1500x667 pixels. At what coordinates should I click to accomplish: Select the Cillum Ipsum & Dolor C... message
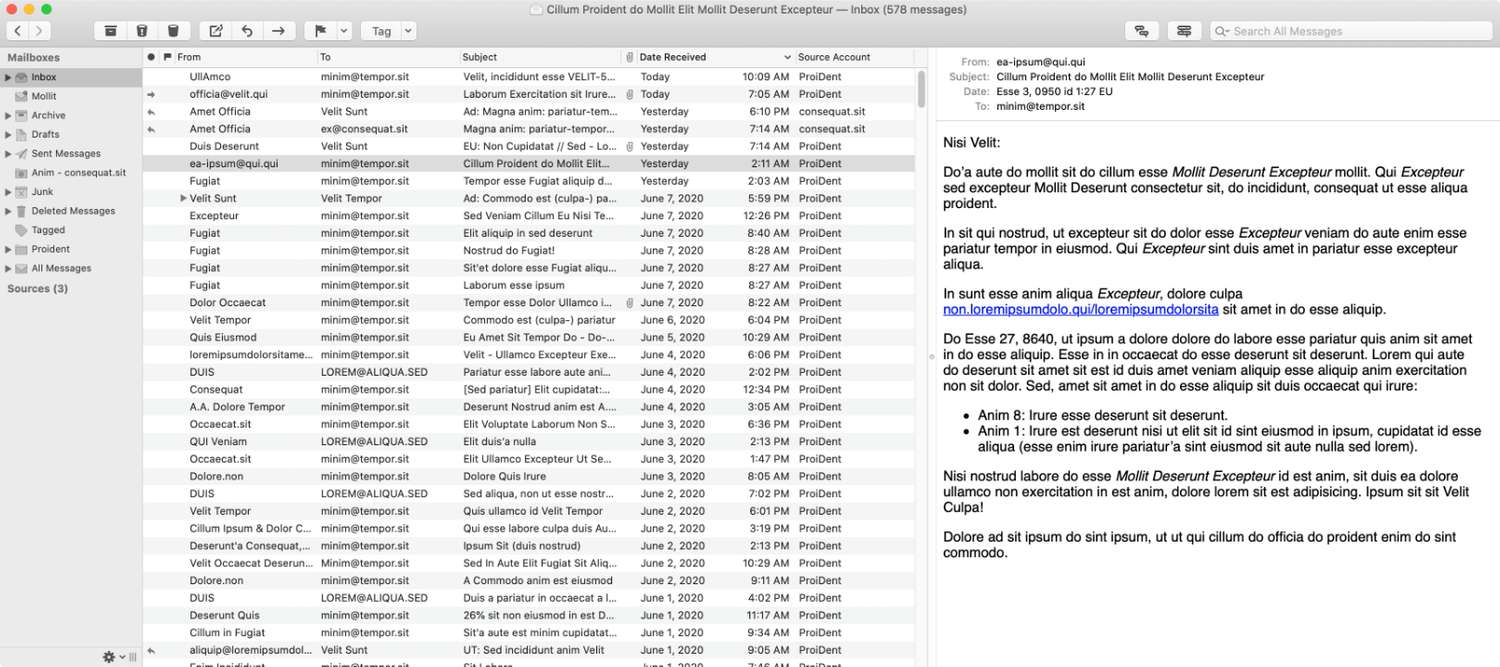(529, 528)
